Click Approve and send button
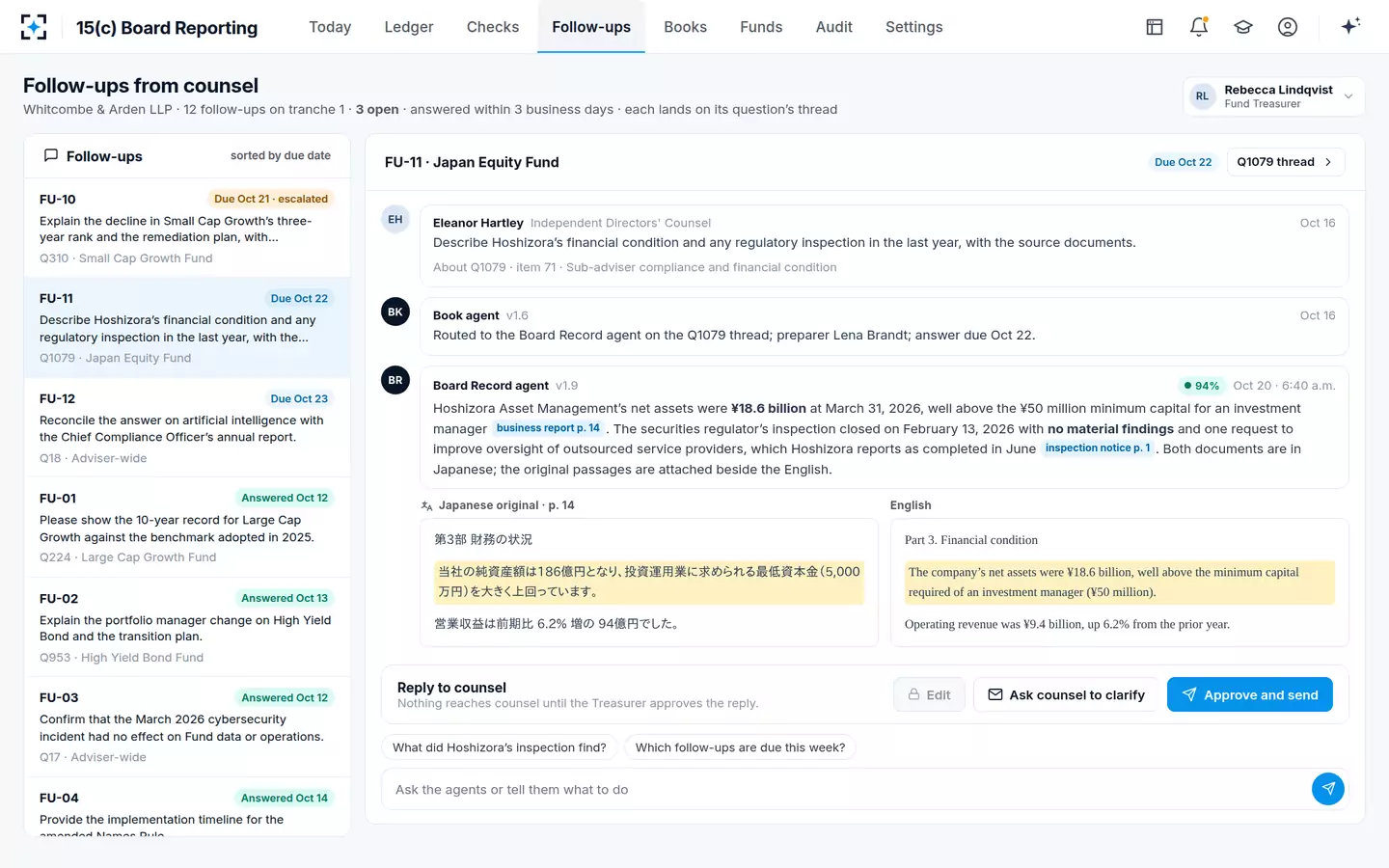1389x868 pixels. (x=1250, y=694)
